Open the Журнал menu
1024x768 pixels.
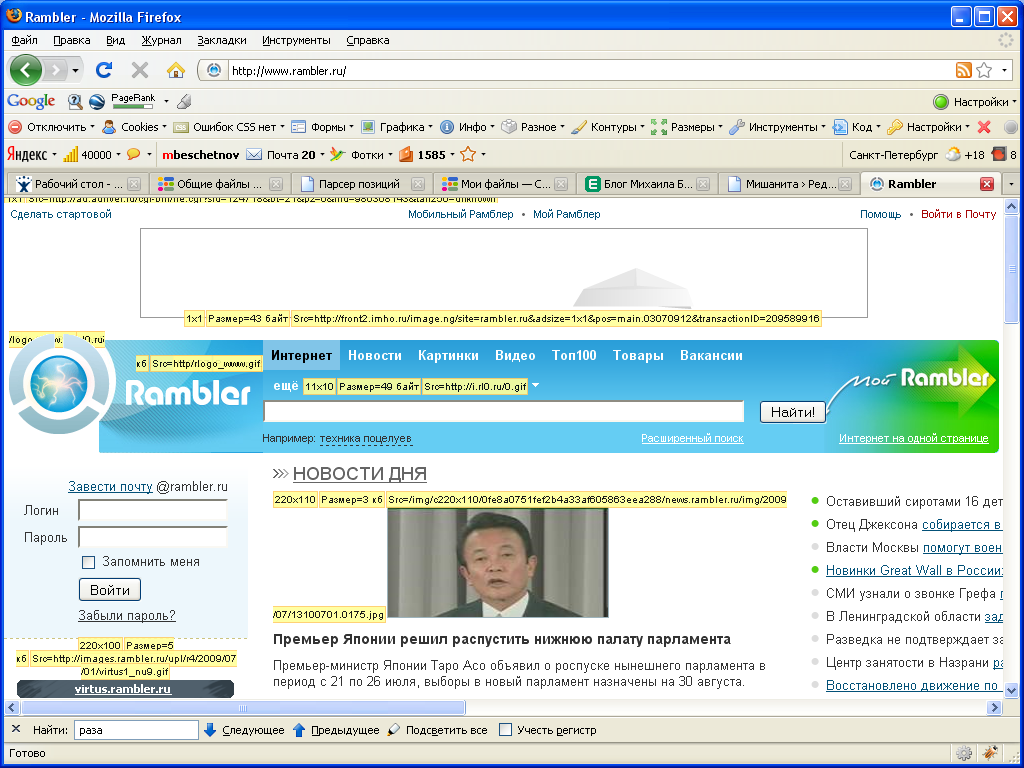click(161, 40)
